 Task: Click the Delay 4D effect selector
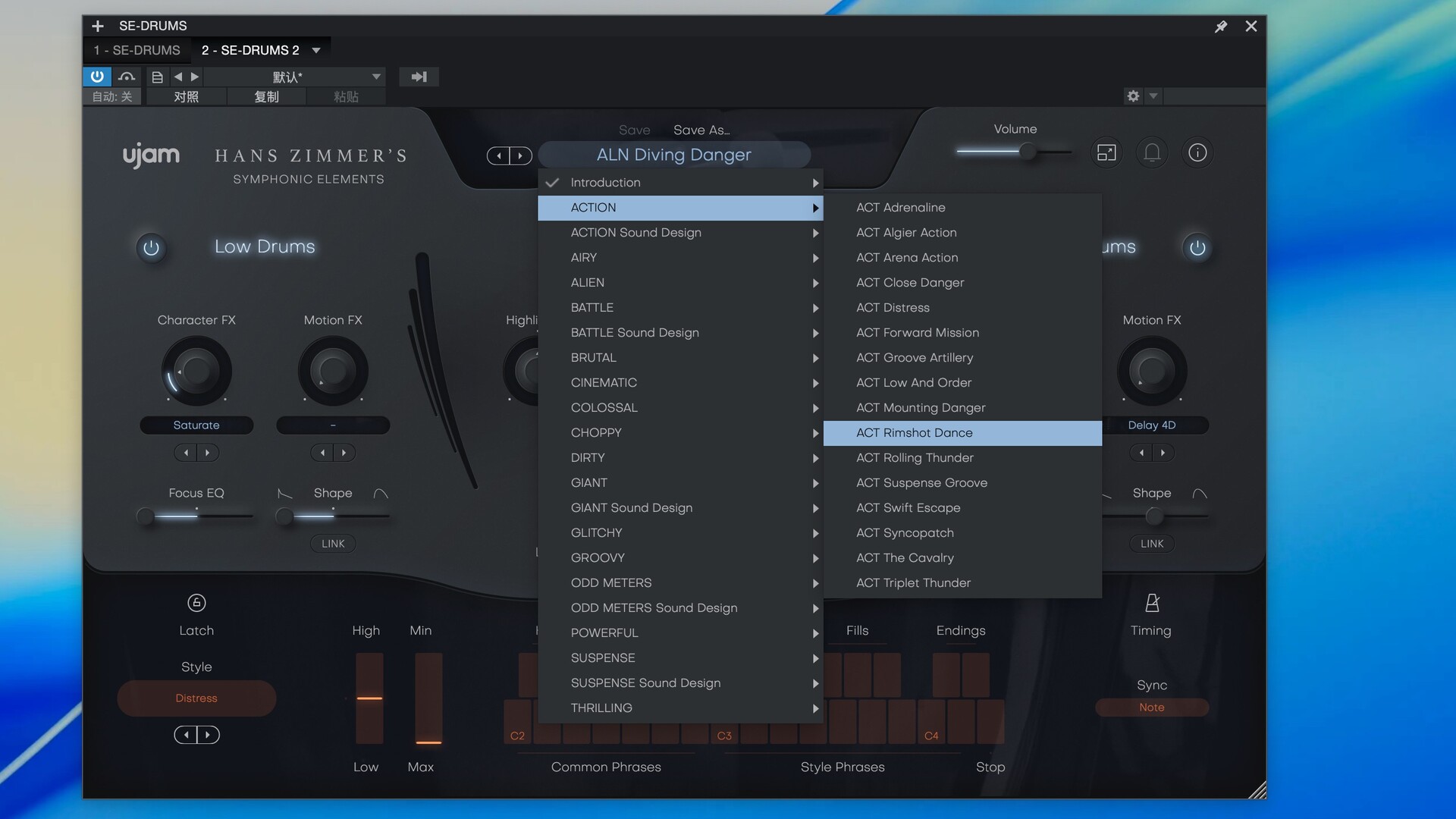(x=1152, y=425)
